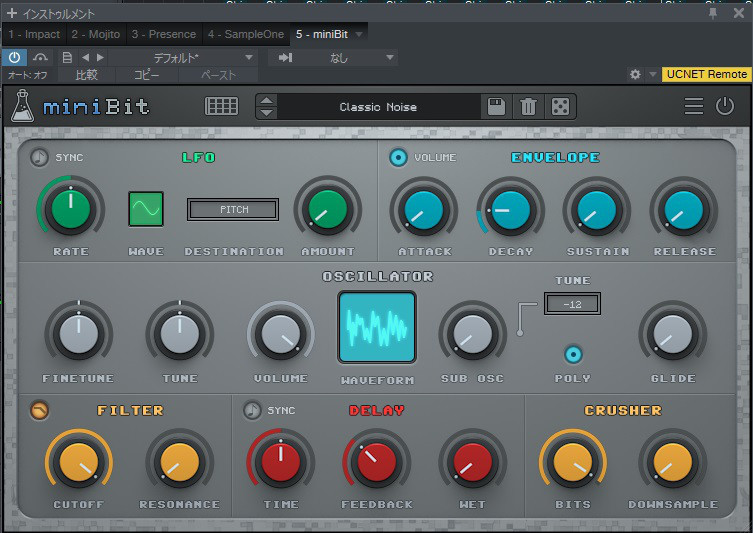This screenshot has width=753, height=533.
Task: Select the 5 - miniBit tab
Action: [x=322, y=35]
